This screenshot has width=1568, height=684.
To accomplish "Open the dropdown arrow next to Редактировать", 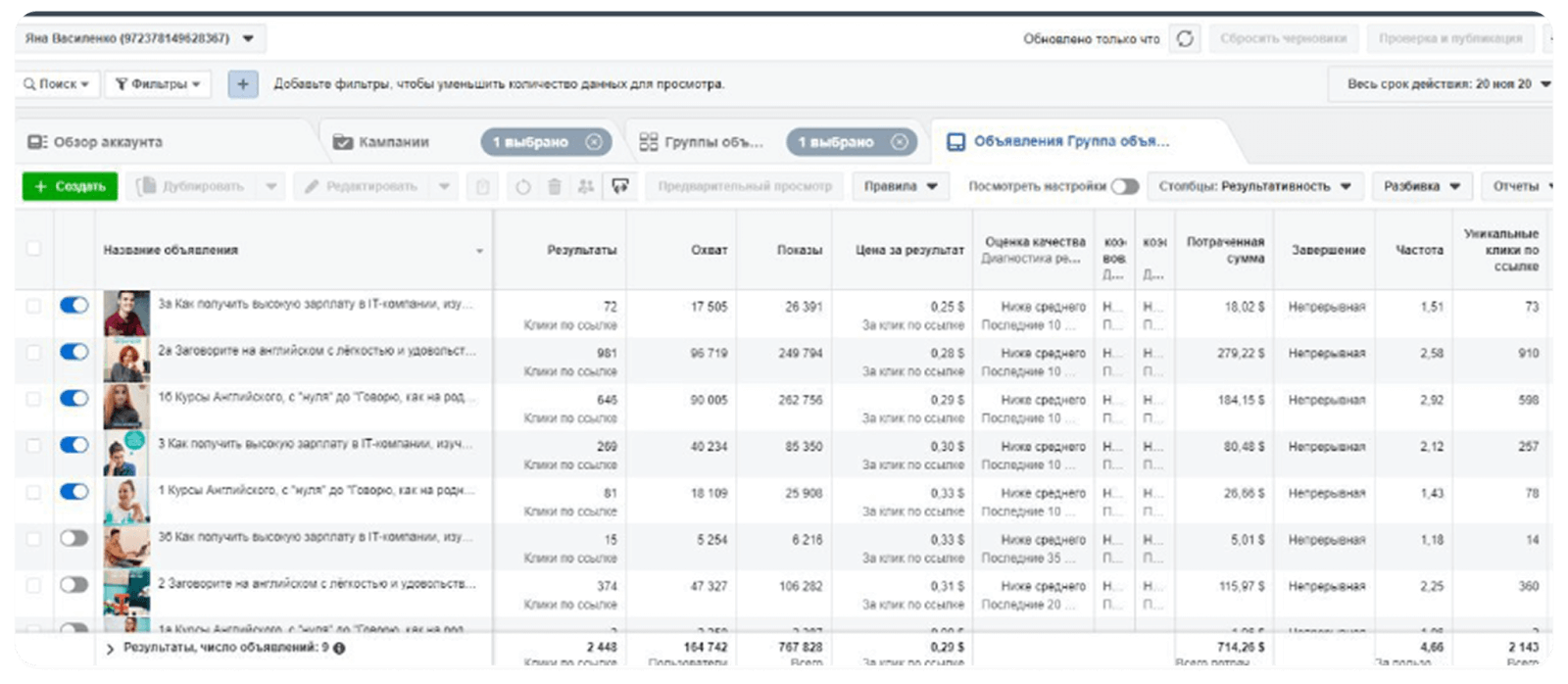I will coord(444,186).
